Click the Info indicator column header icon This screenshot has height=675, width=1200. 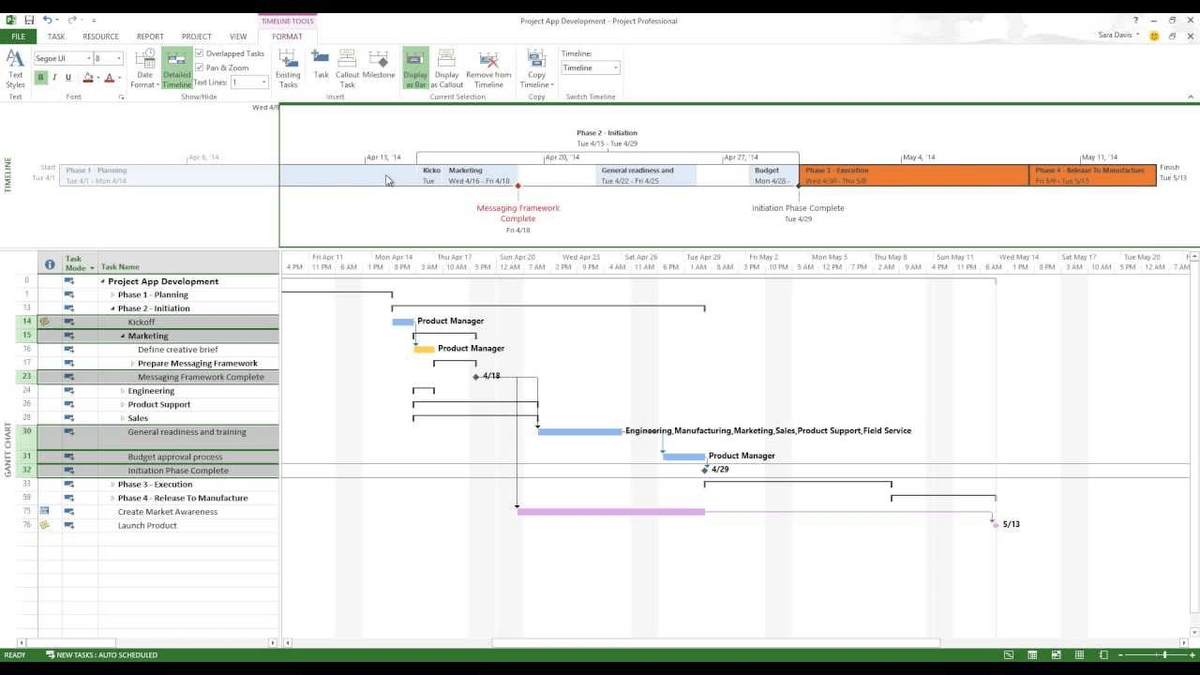click(x=50, y=264)
